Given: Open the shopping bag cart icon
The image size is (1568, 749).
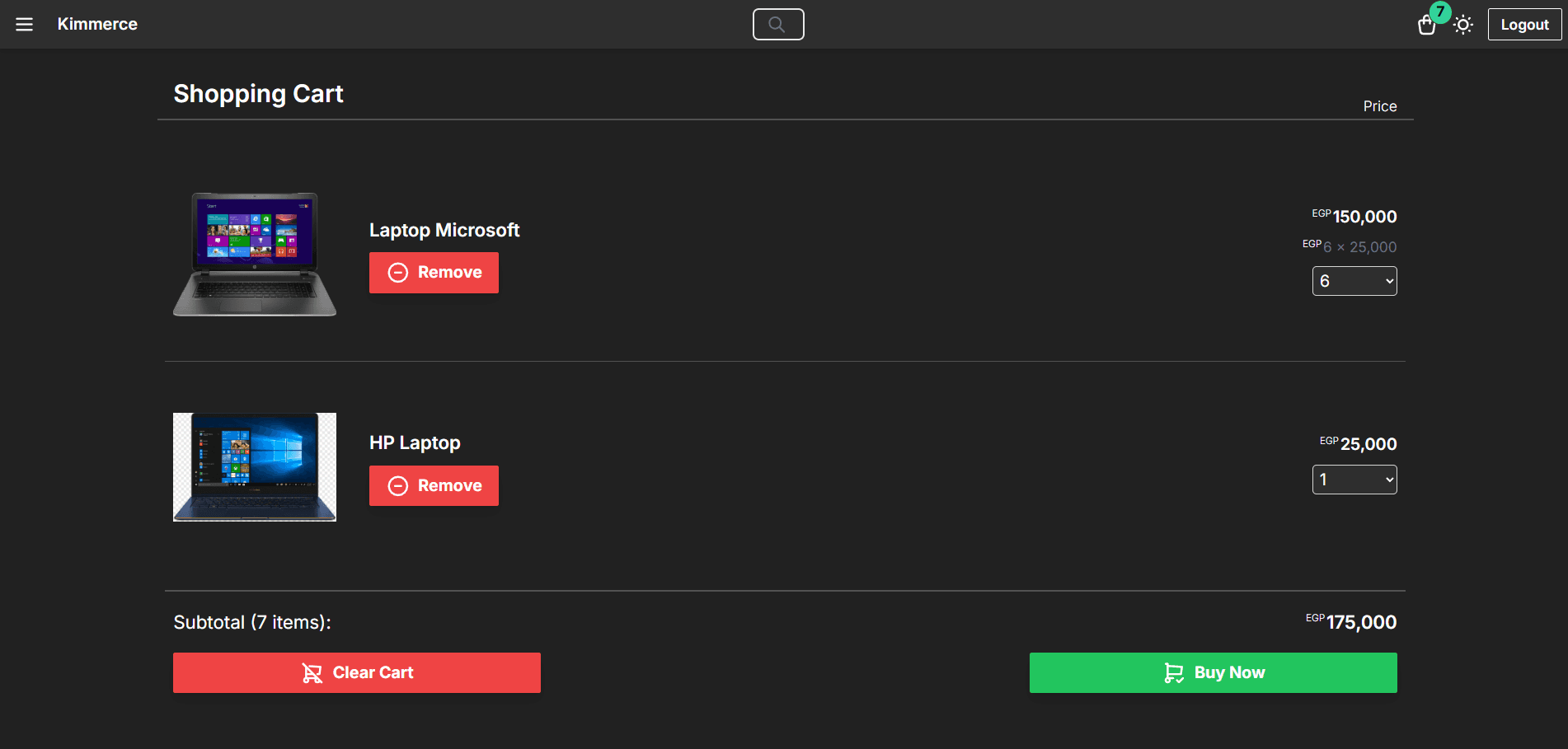Looking at the screenshot, I should (x=1426, y=26).
